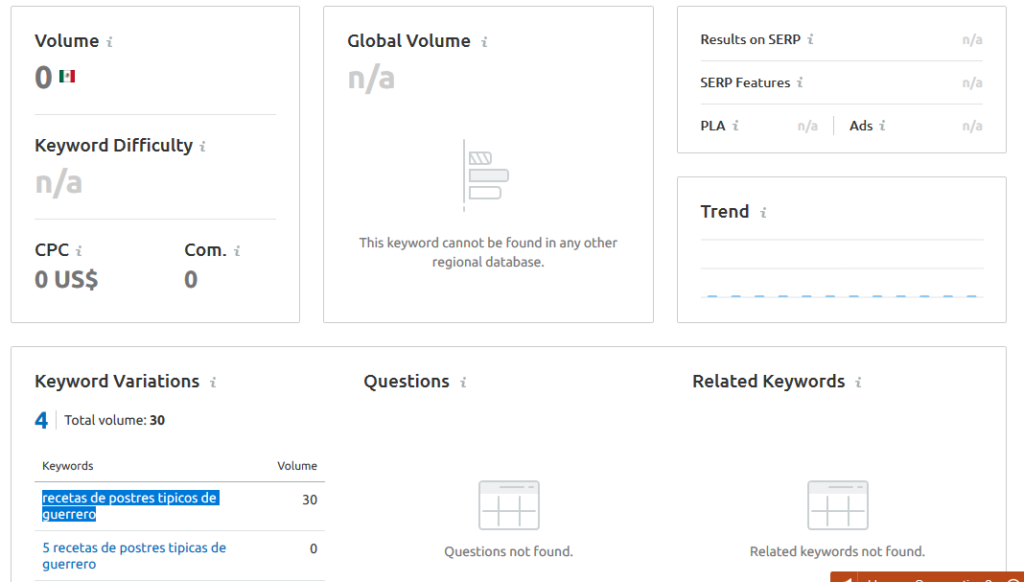Open keyword 5 recetas de postres tipicas de guerrero
This screenshot has height=582, width=1024.
(133, 556)
